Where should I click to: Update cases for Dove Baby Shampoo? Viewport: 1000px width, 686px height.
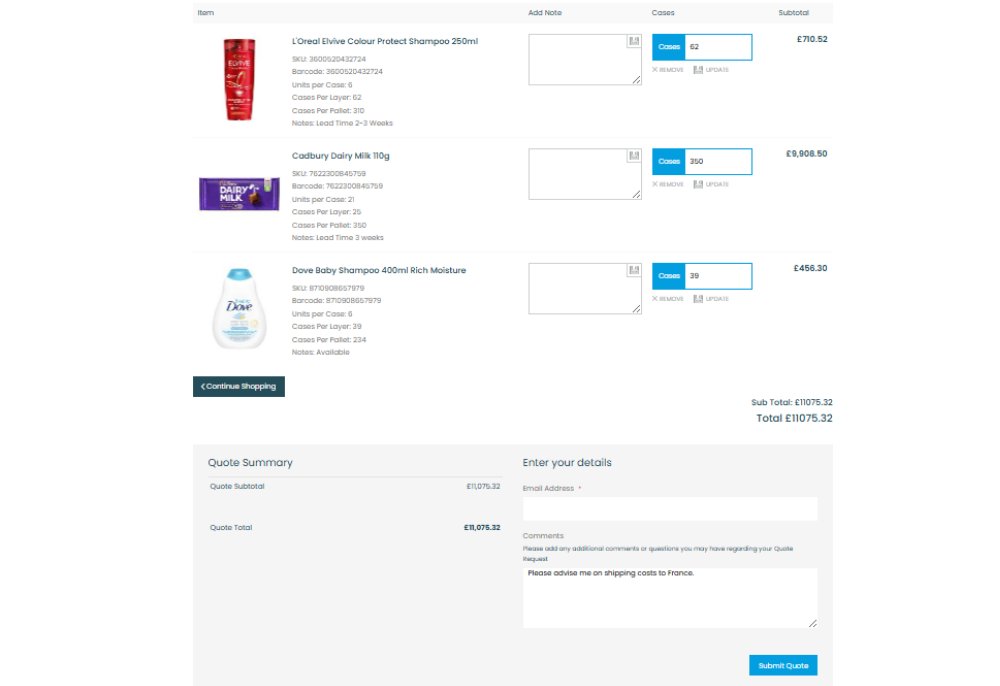click(711, 298)
